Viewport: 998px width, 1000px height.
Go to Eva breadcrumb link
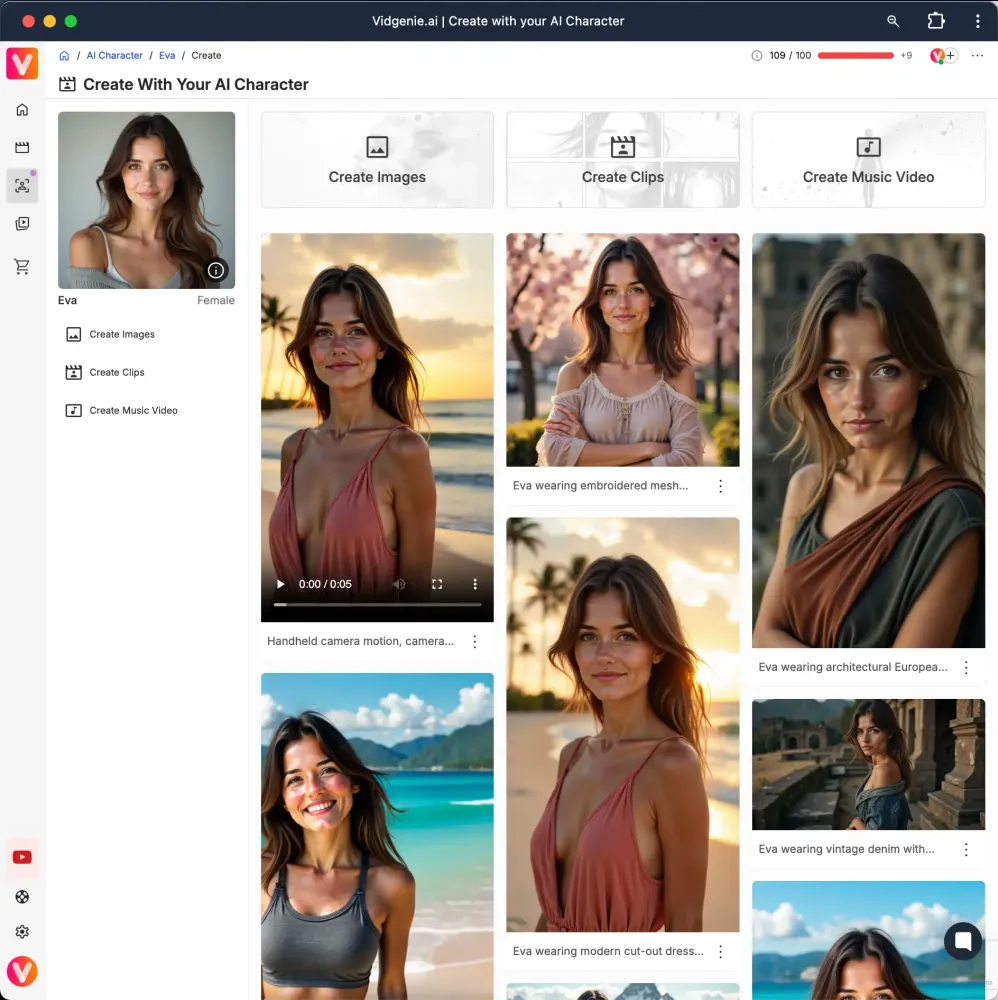click(167, 56)
